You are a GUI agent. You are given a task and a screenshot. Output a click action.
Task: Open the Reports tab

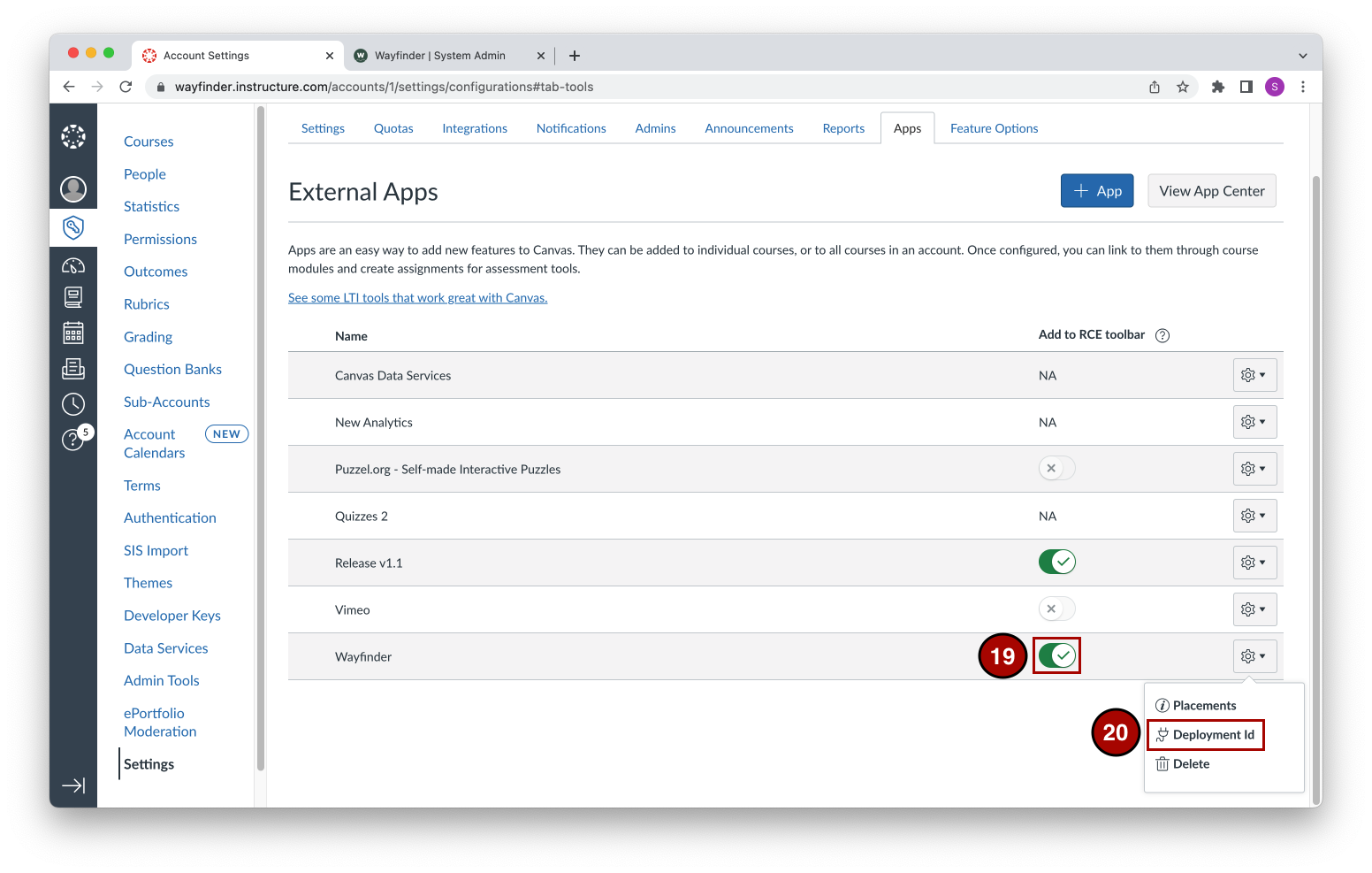pos(843,128)
